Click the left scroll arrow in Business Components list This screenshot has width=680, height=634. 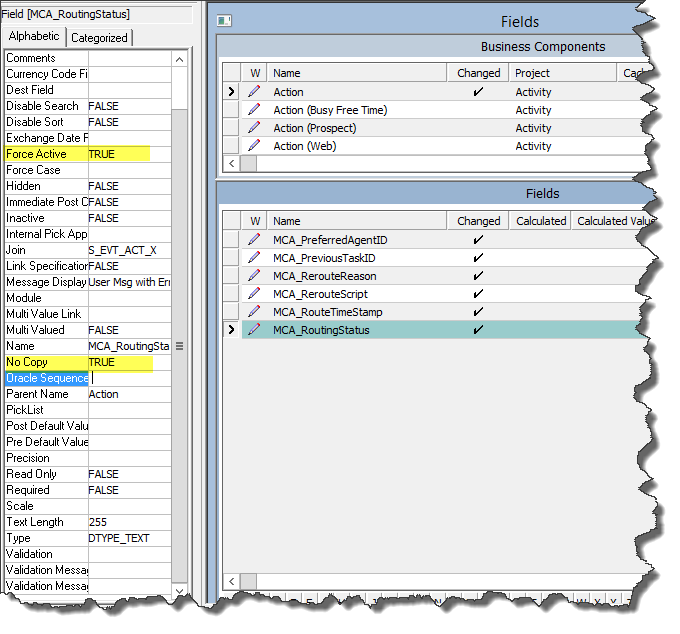pyautogui.click(x=231, y=163)
